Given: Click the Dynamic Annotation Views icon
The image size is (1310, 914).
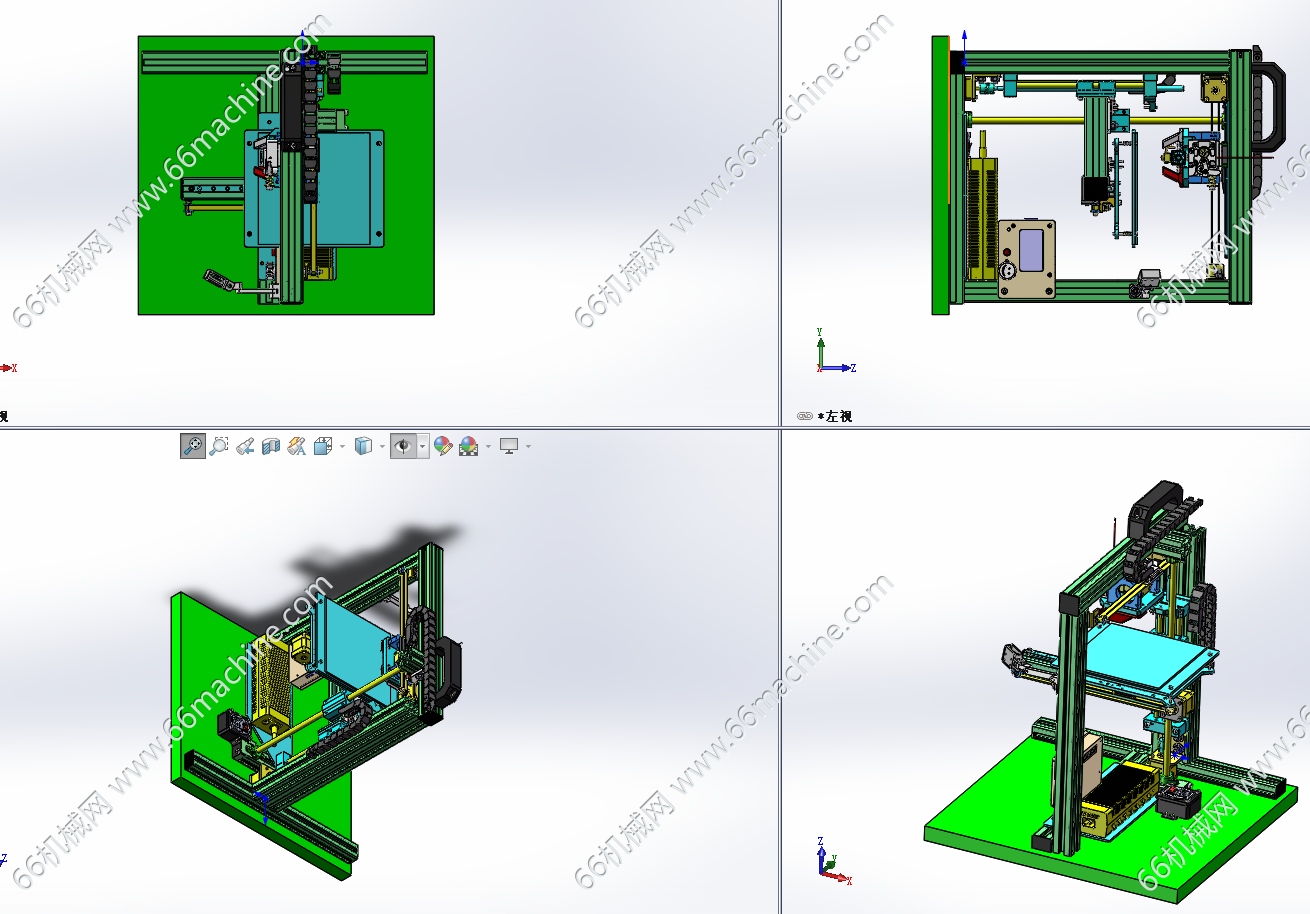Looking at the screenshot, I should tap(297, 446).
